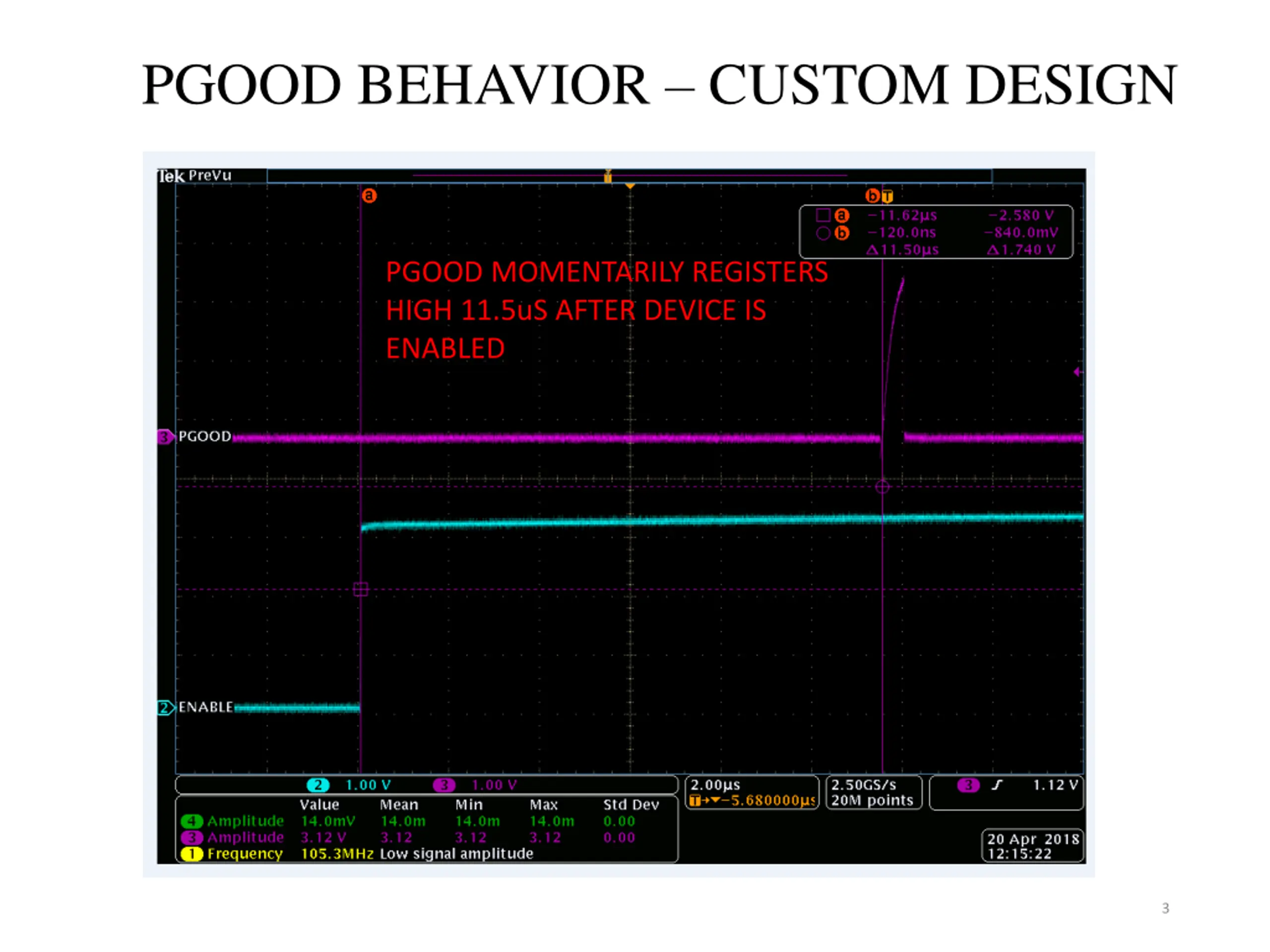
Task: Click the 1.12 V trigger level readout
Action: click(1055, 785)
